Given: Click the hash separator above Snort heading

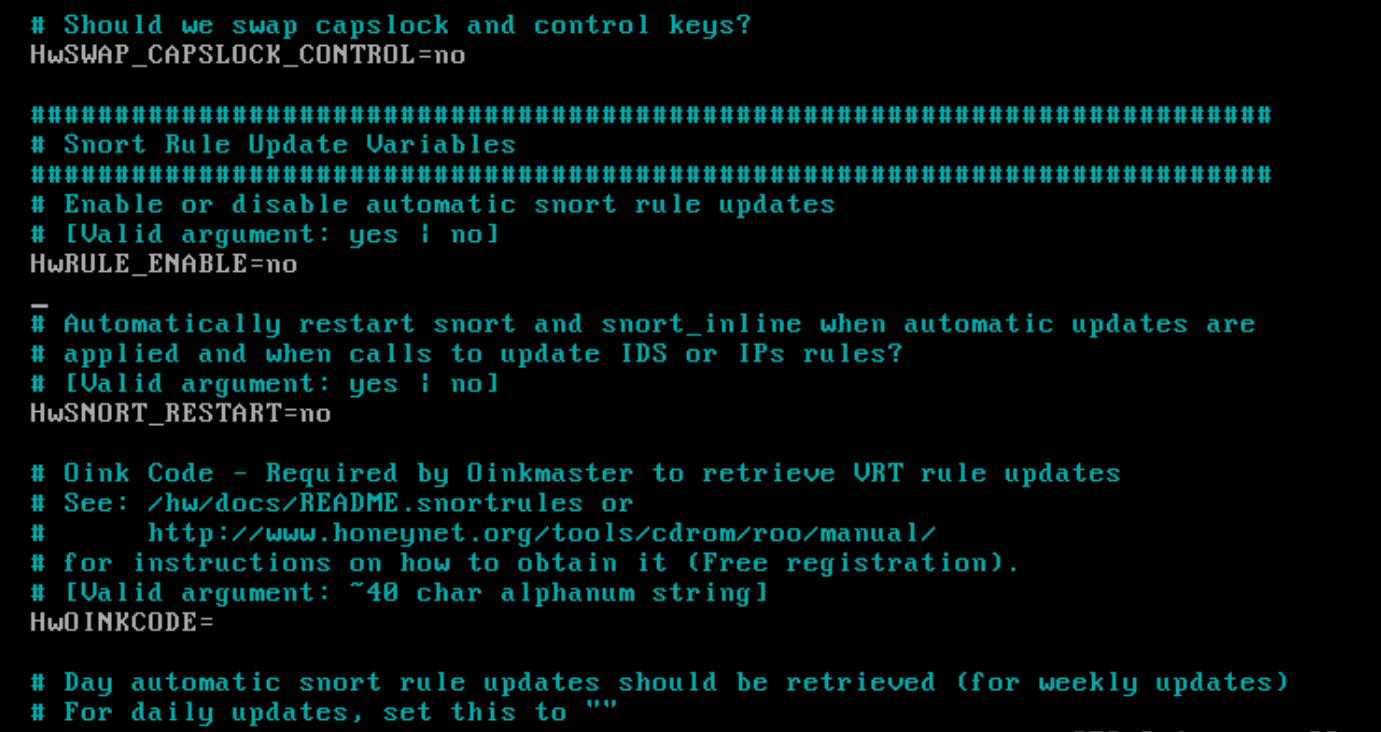Looking at the screenshot, I should pos(650,115).
